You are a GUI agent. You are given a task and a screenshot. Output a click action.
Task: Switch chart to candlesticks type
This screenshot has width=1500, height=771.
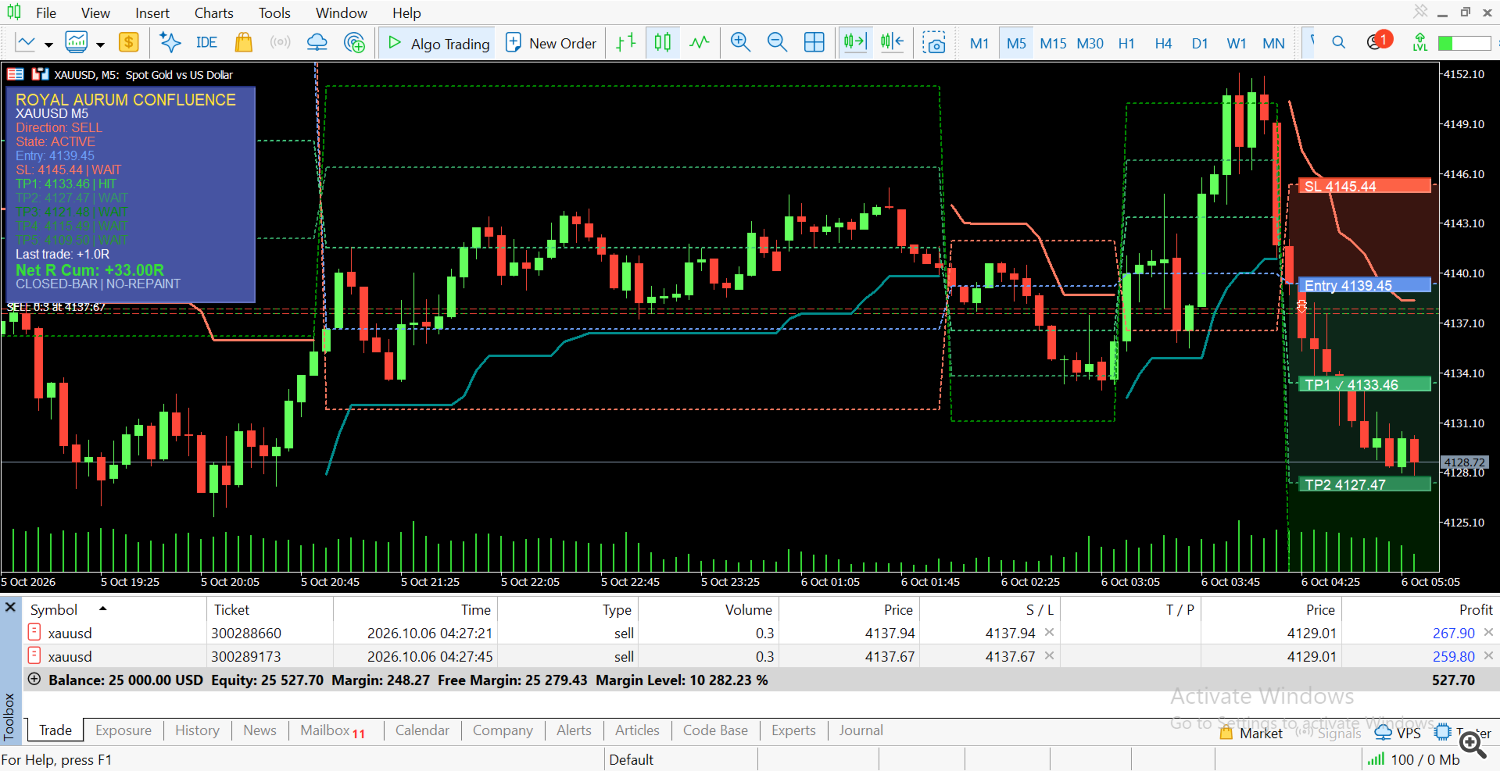[662, 42]
